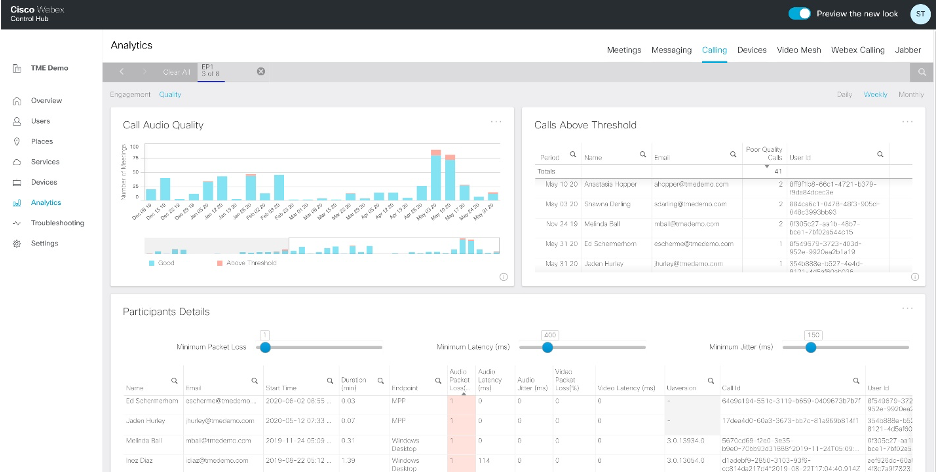
Task: Go back with the left arrow in filter bar
Action: point(121,72)
